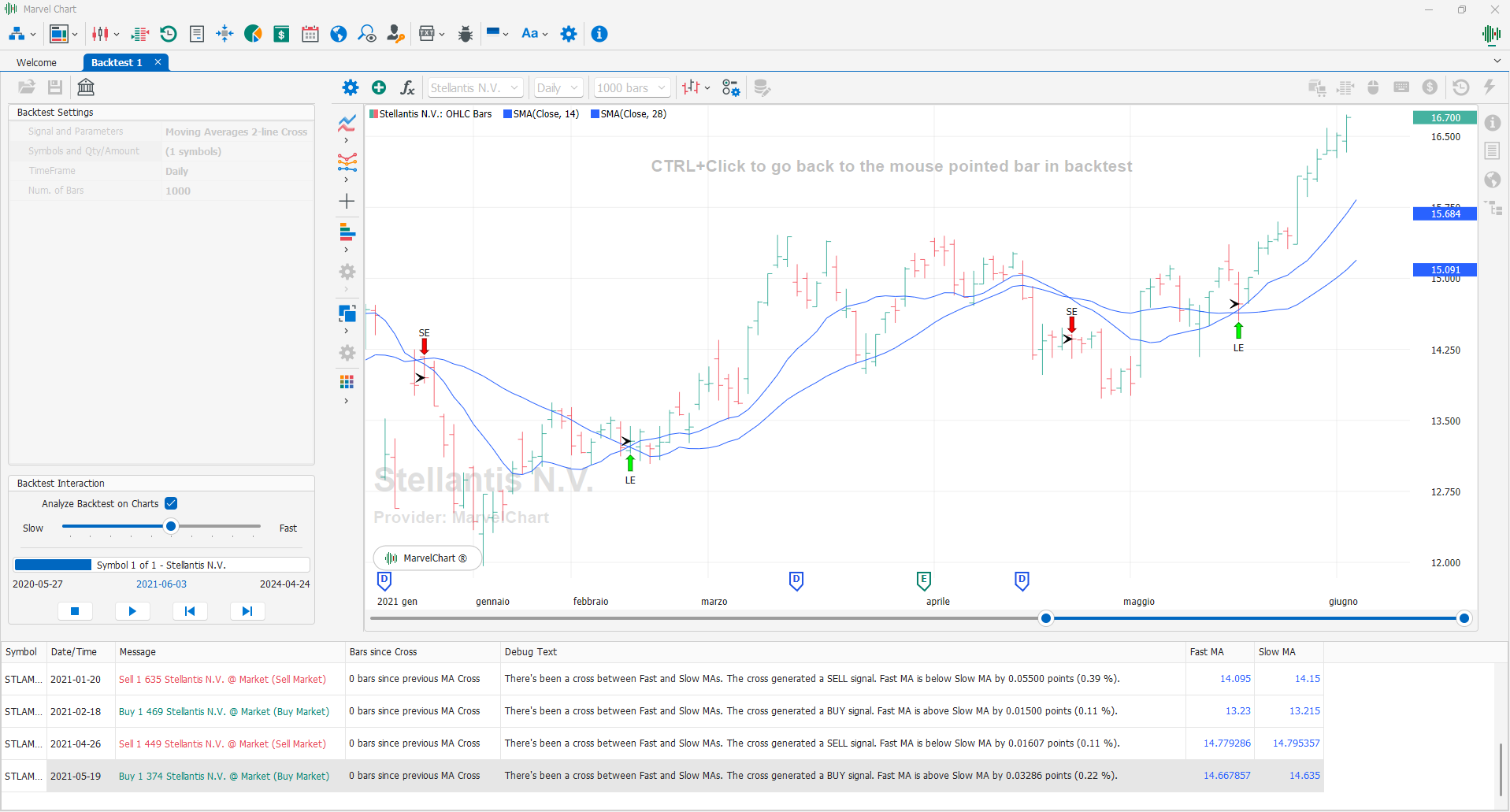Click the green dollar book icon
This screenshot has height=812, width=1510.
coord(281,34)
